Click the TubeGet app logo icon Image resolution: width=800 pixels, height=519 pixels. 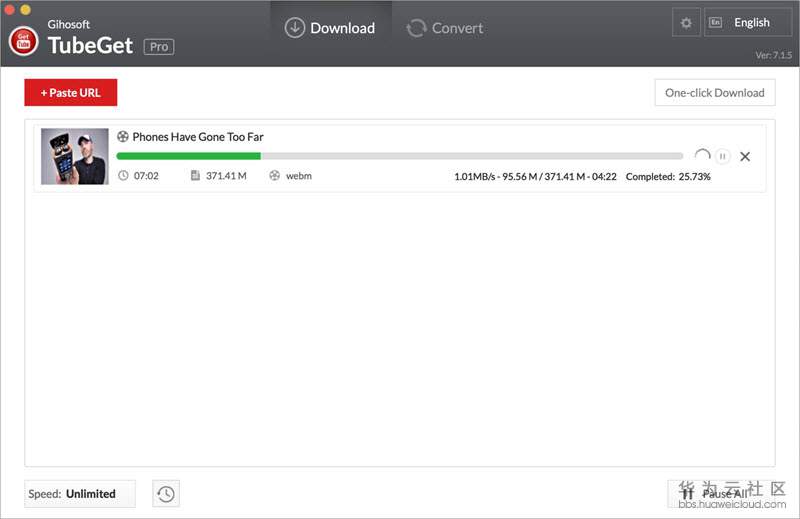tap(23, 41)
